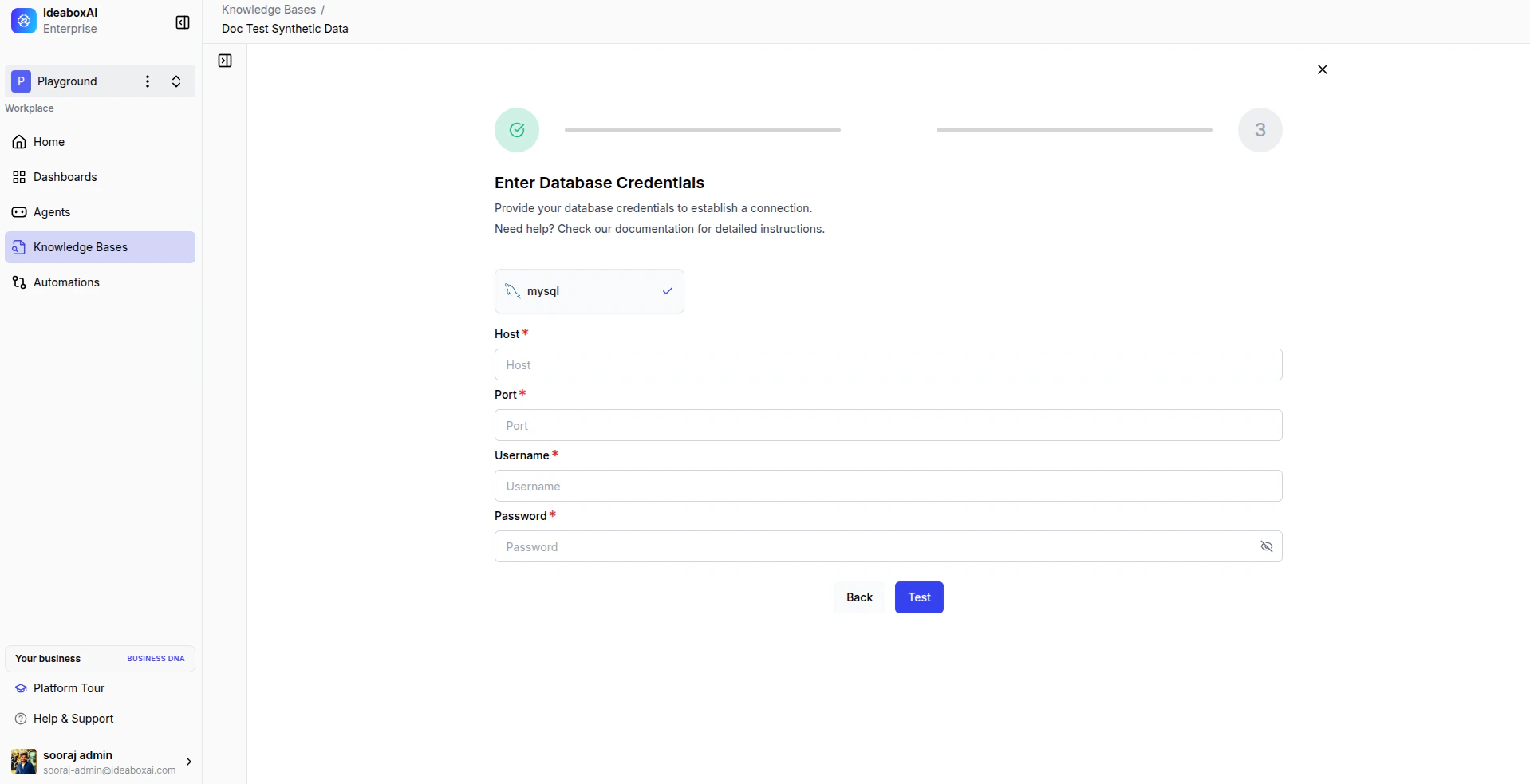Expand the sooraj admin account chevron
This screenshot has height=784, width=1530.
click(189, 762)
